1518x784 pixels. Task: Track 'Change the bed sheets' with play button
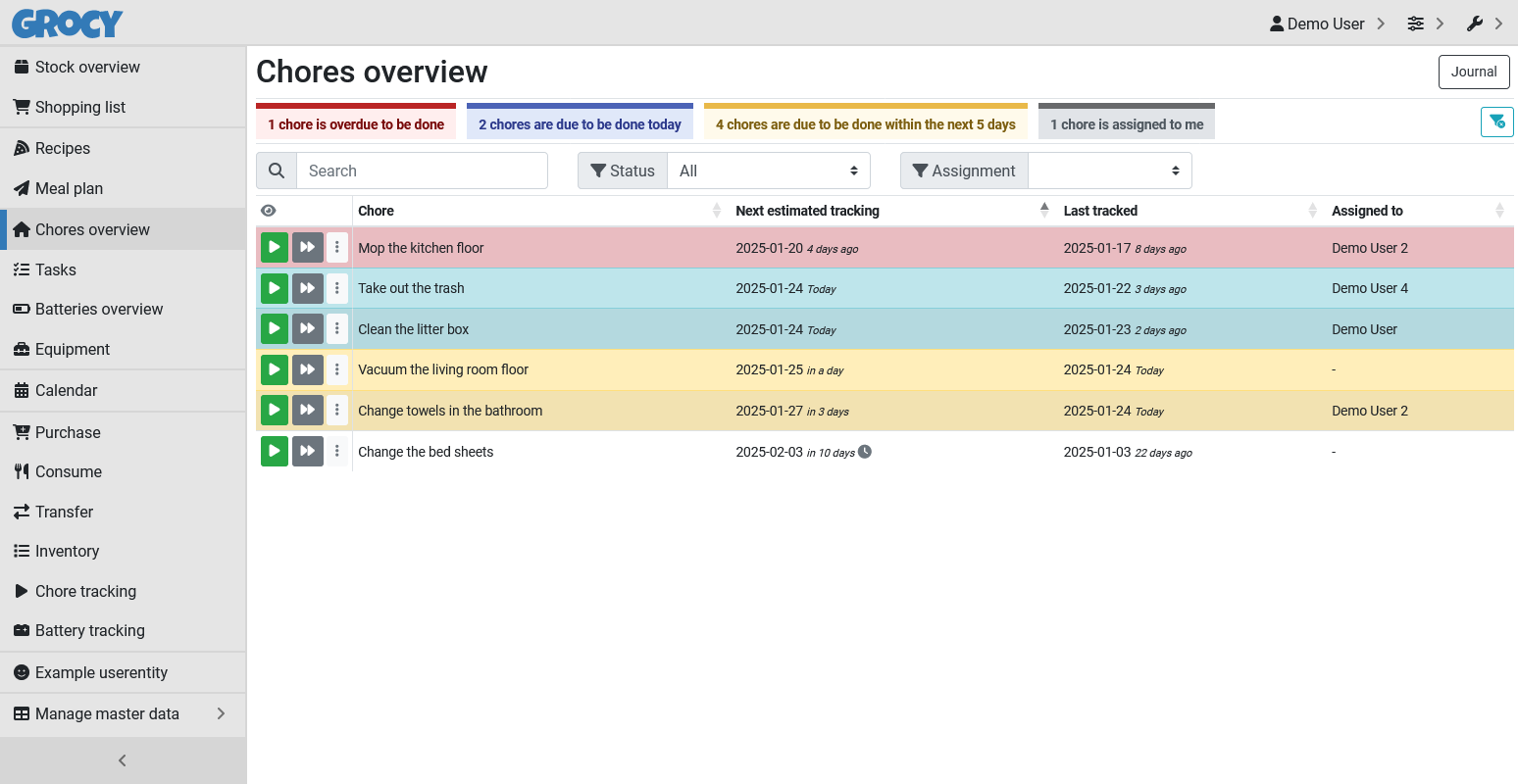point(275,451)
